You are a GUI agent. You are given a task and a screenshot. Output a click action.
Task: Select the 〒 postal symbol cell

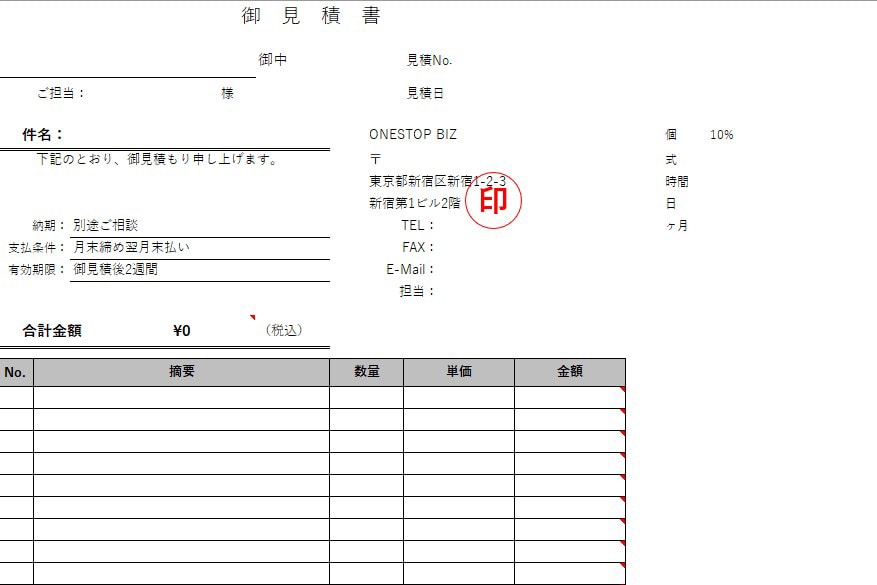tap(375, 159)
